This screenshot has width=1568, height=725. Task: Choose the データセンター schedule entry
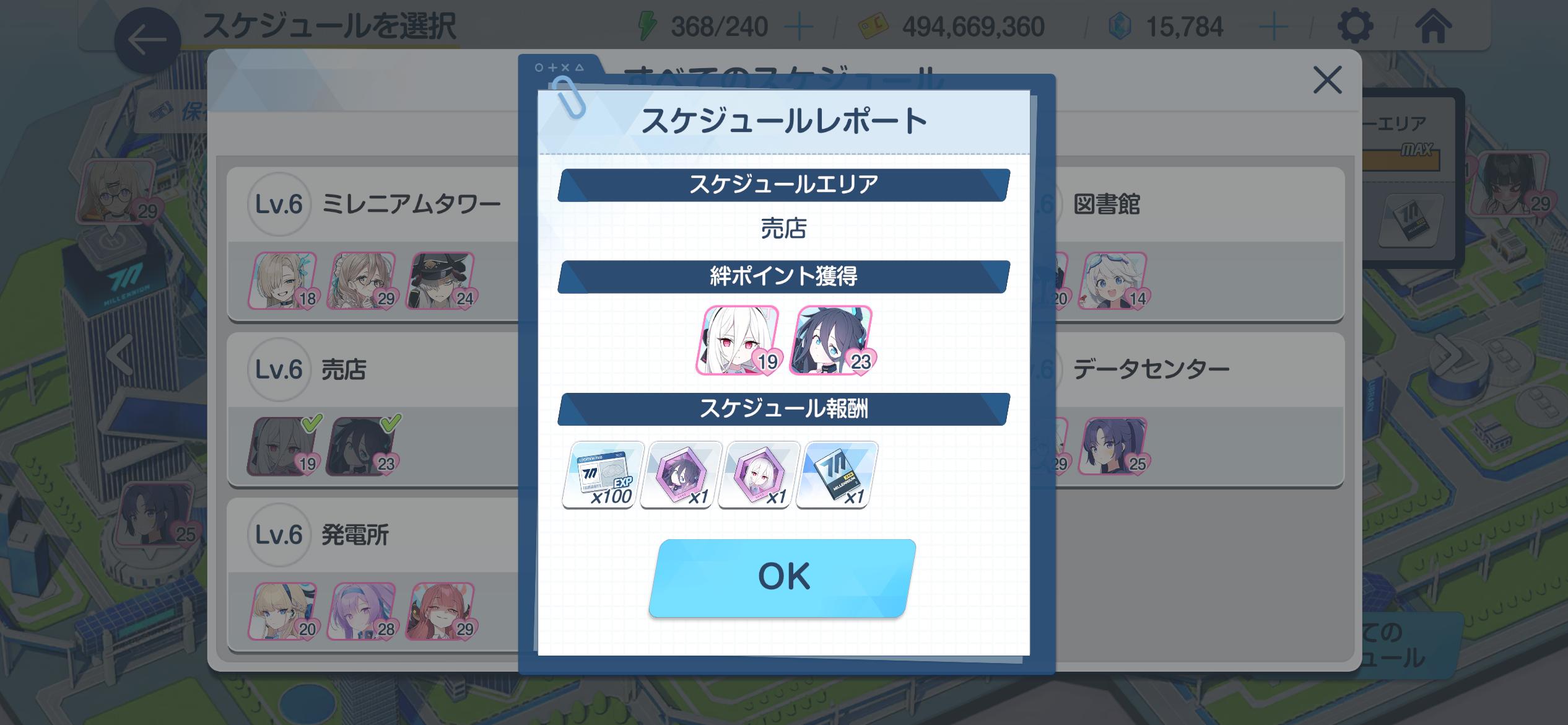pos(1199,410)
